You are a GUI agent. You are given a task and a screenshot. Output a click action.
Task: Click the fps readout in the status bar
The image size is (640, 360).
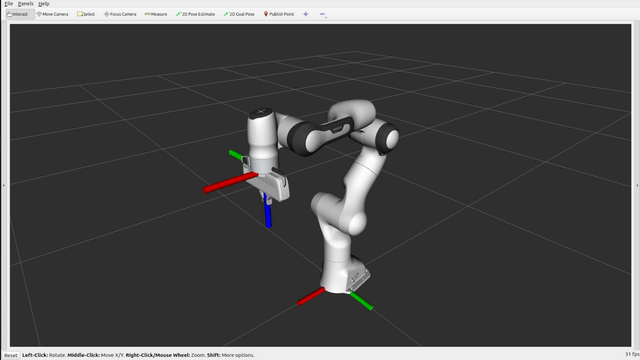pos(632,354)
